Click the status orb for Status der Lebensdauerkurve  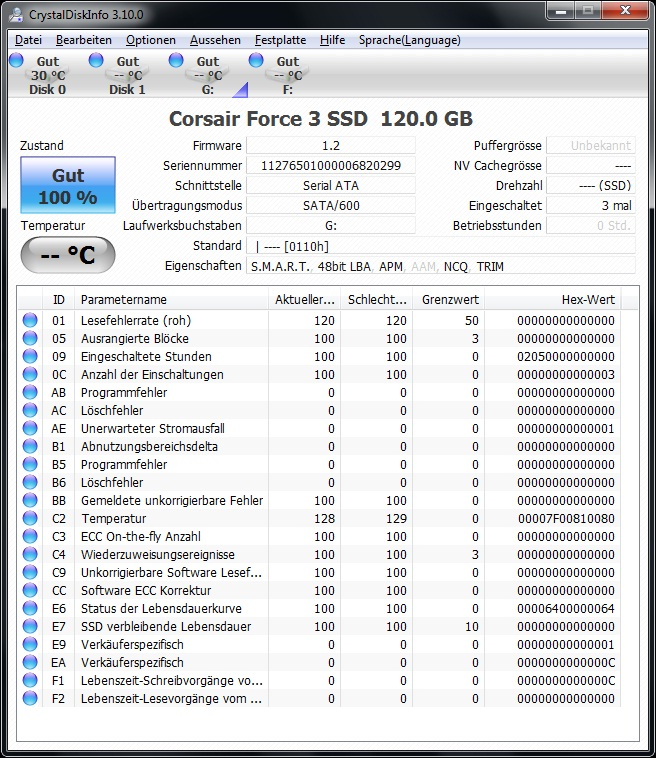tap(30, 608)
